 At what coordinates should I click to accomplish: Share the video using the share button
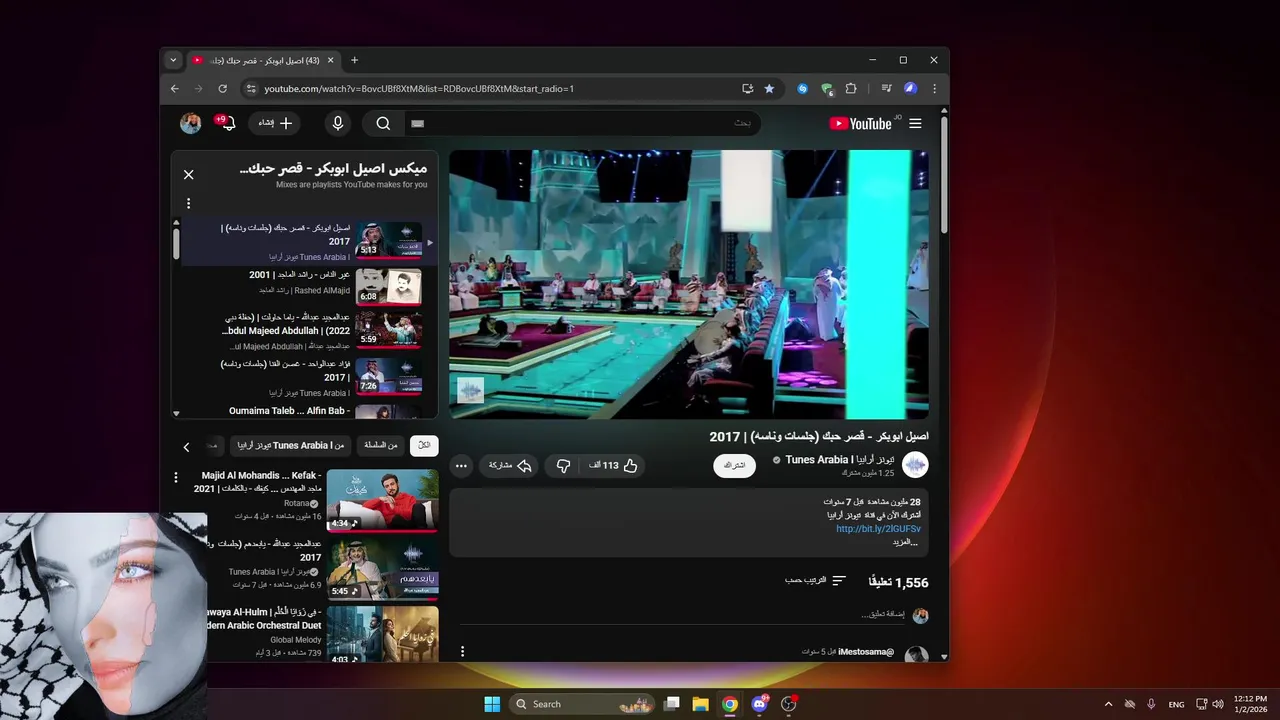click(510, 465)
